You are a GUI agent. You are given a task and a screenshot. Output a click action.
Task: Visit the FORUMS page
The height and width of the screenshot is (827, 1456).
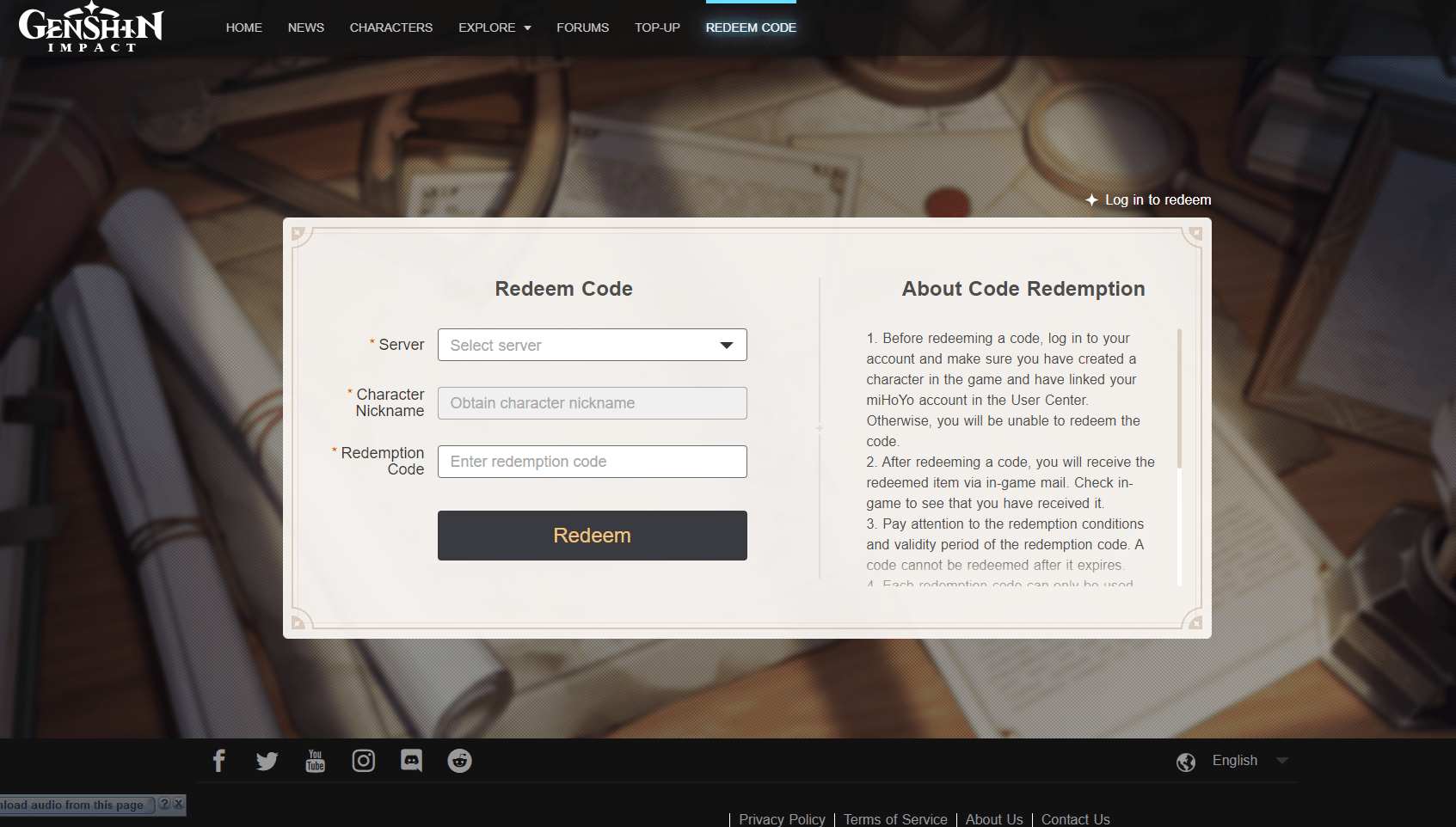coord(583,28)
